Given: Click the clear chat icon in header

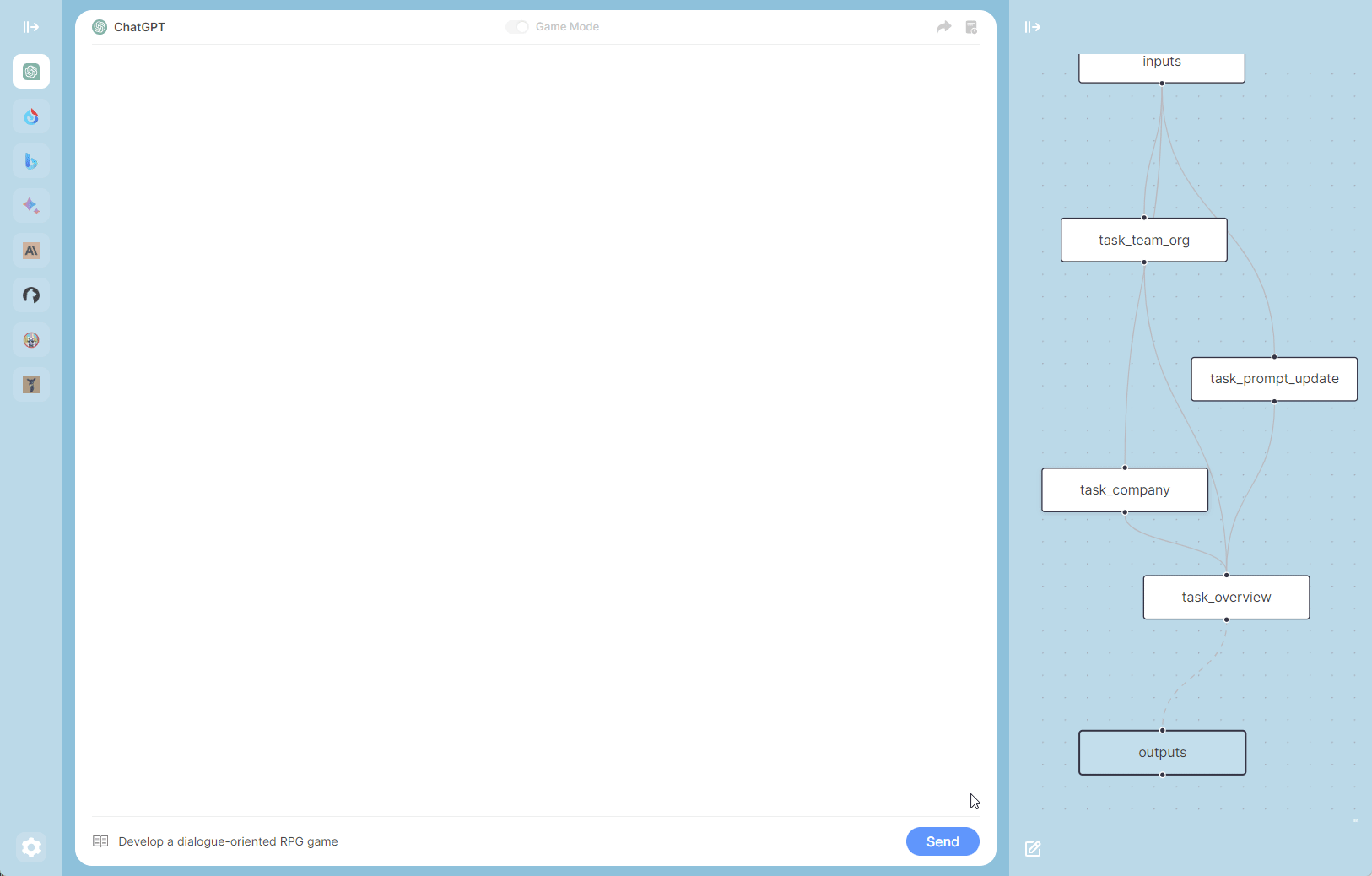Looking at the screenshot, I should coord(971,27).
